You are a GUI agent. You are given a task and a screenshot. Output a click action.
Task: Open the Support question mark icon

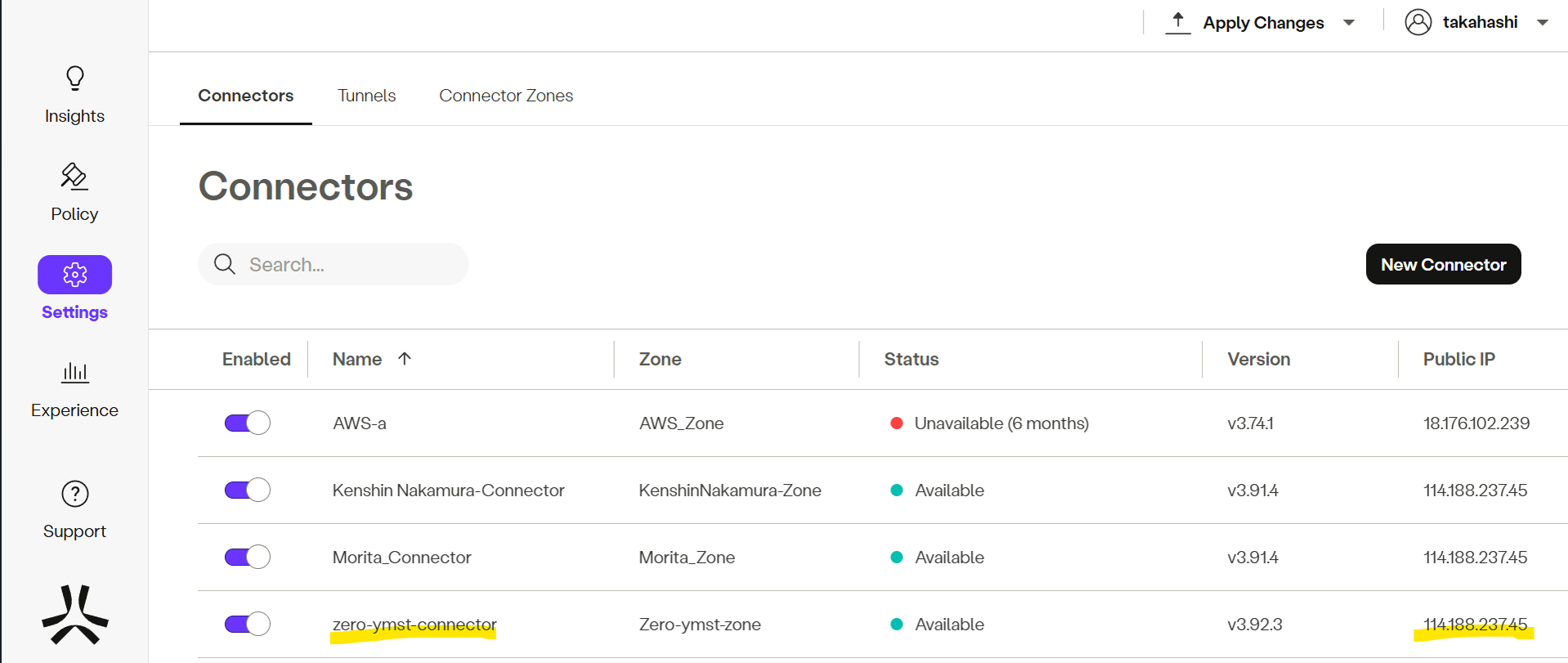tap(74, 494)
